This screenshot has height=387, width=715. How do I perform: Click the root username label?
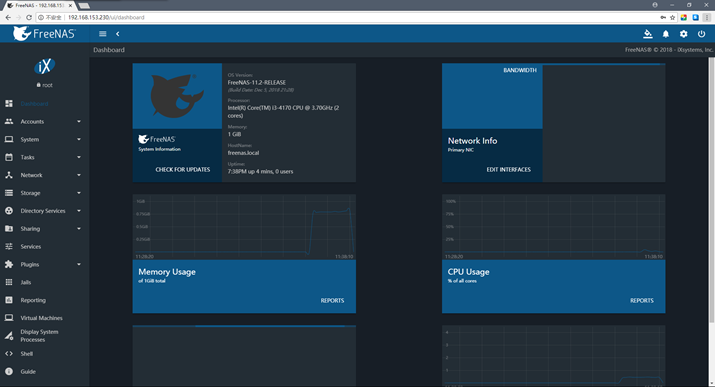(x=47, y=85)
